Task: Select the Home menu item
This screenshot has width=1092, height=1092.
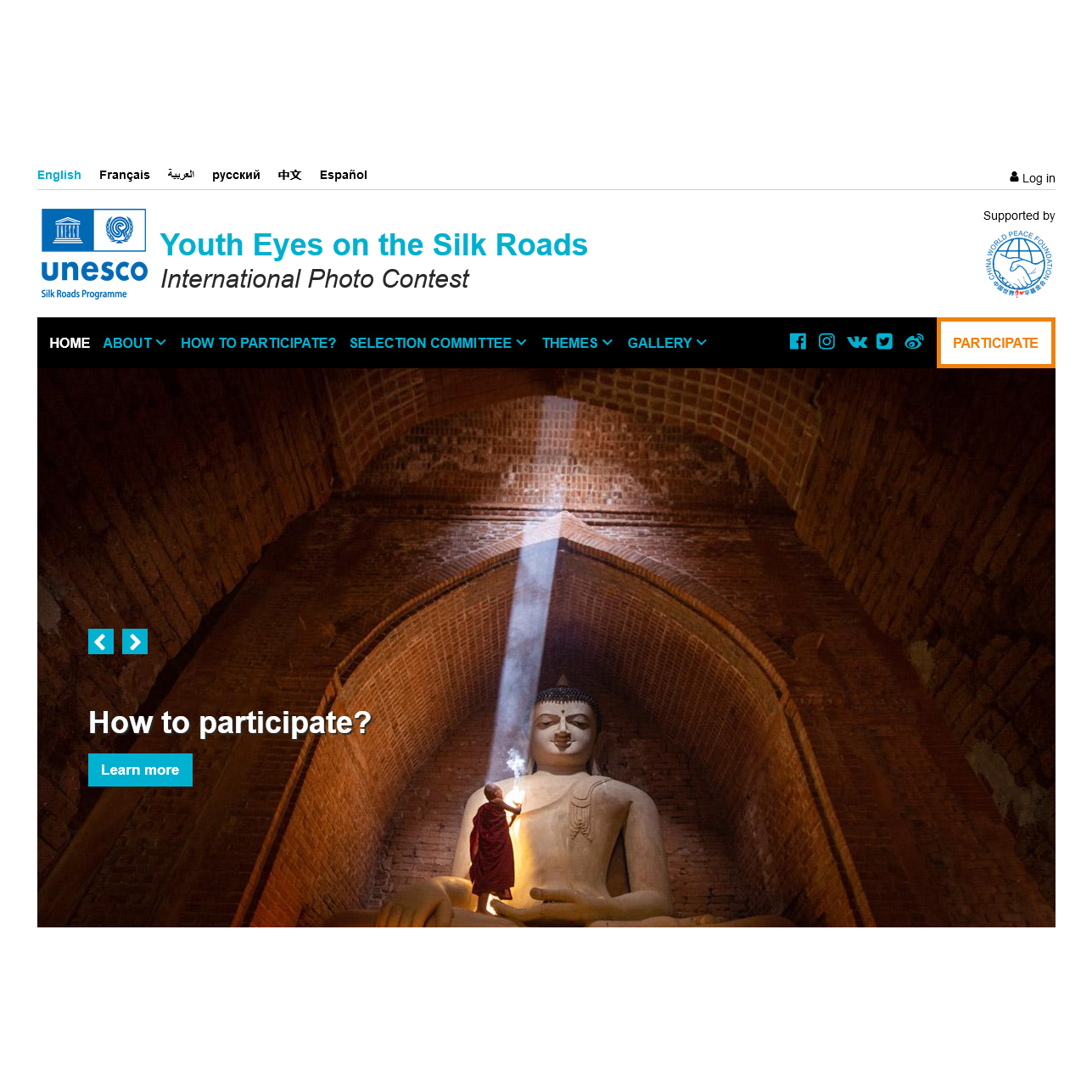Action: pyautogui.click(x=70, y=343)
